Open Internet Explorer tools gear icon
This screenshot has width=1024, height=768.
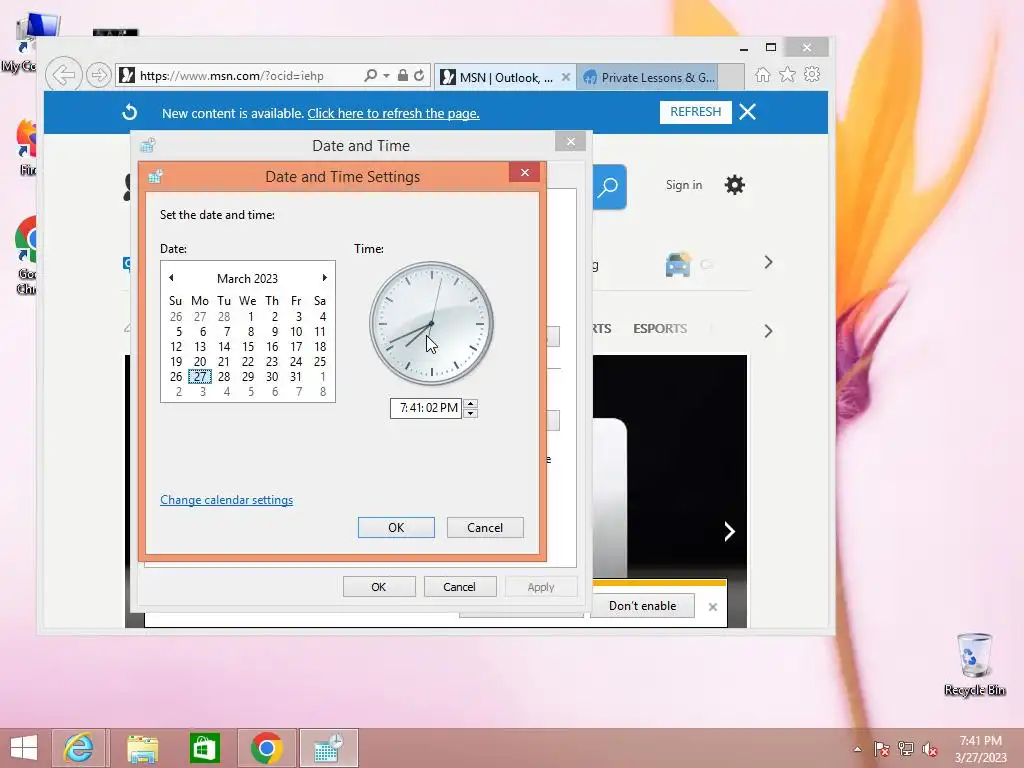coord(812,74)
